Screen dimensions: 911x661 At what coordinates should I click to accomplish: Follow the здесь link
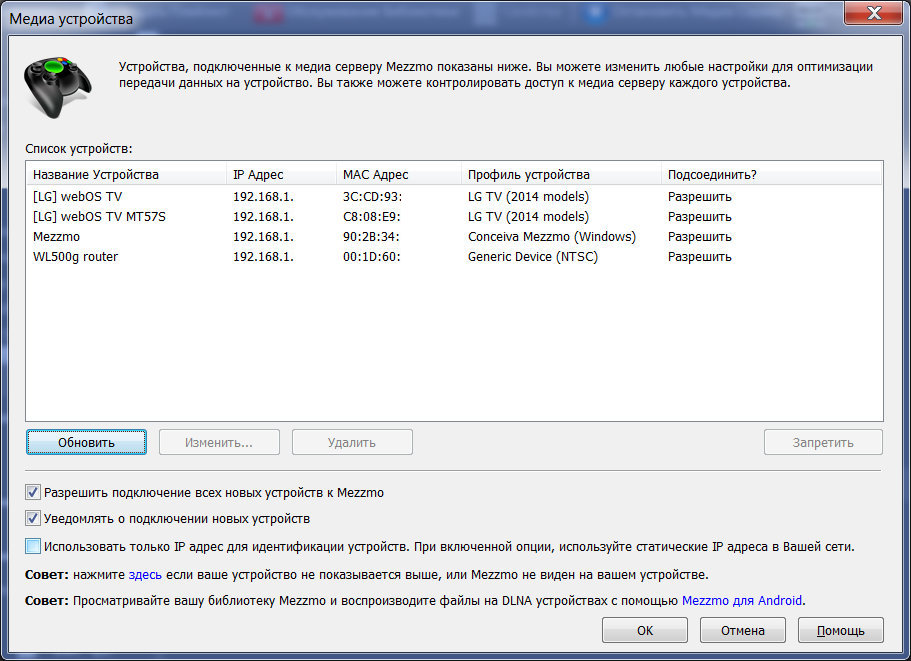pyautogui.click(x=145, y=575)
